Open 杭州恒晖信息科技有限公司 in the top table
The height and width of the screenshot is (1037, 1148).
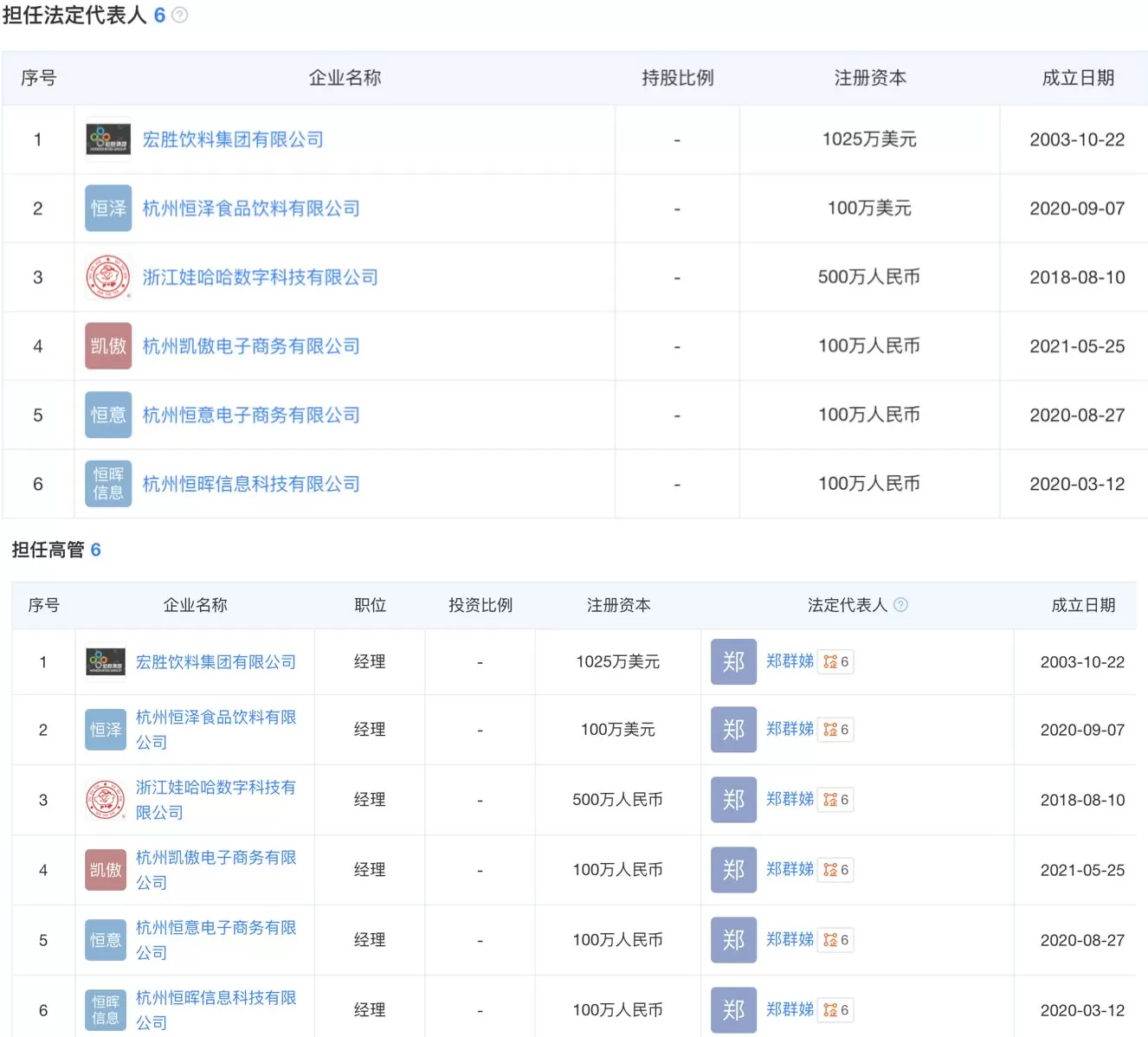pos(251,484)
